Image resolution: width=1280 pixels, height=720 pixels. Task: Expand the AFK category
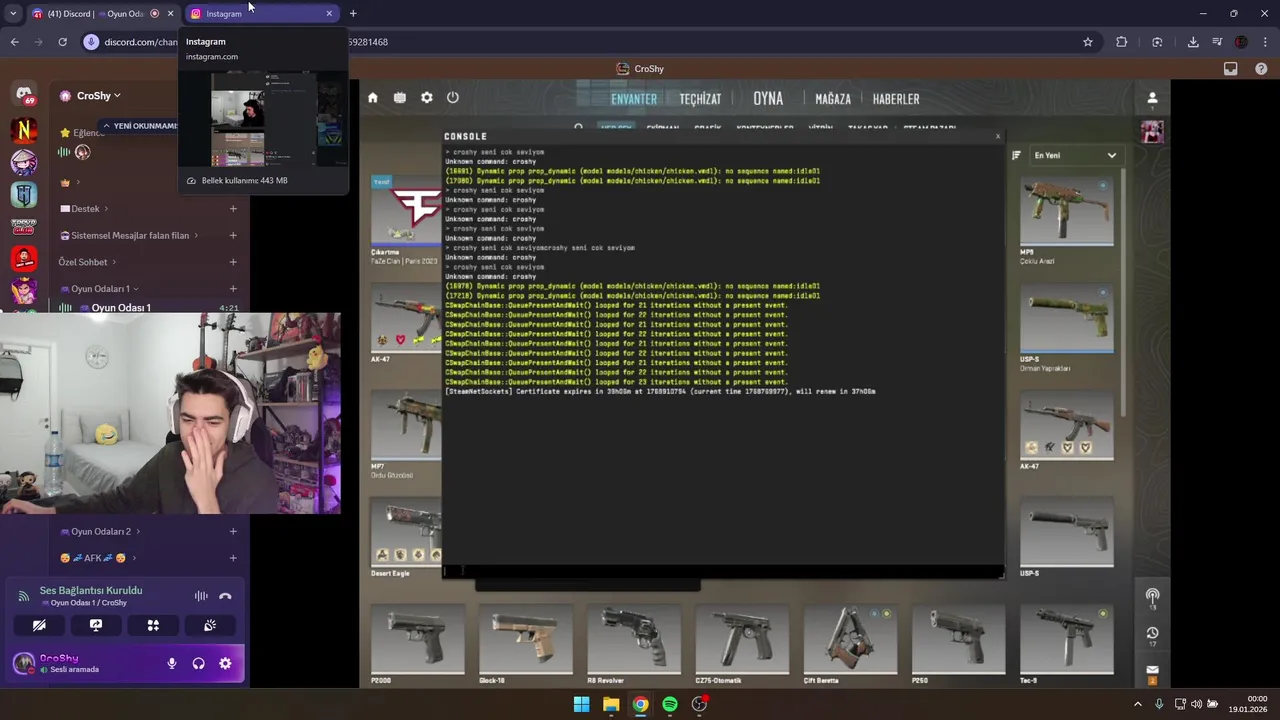point(98,558)
